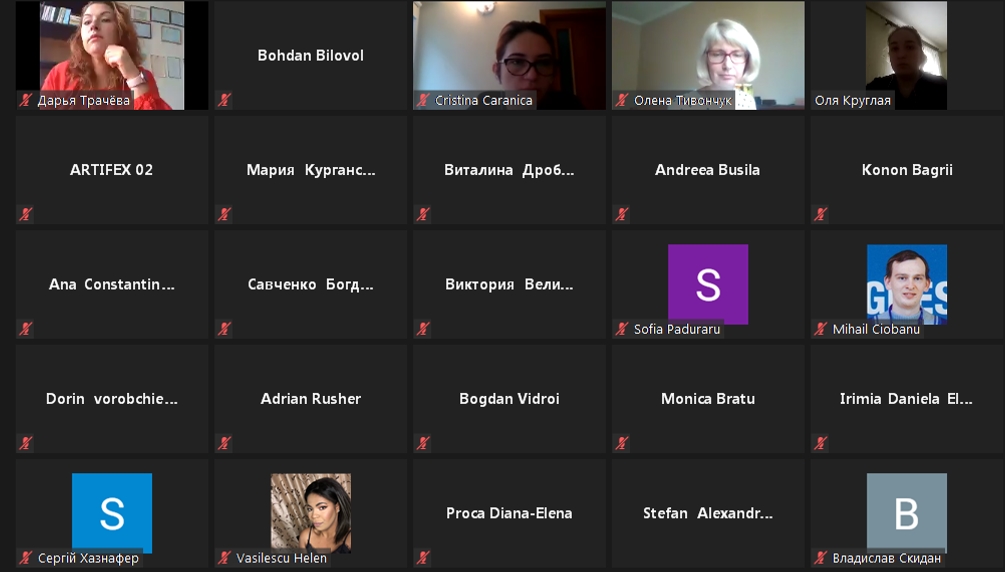Select Оля Круглая video tile
Image resolution: width=1005 pixels, height=572 pixels.
907,55
